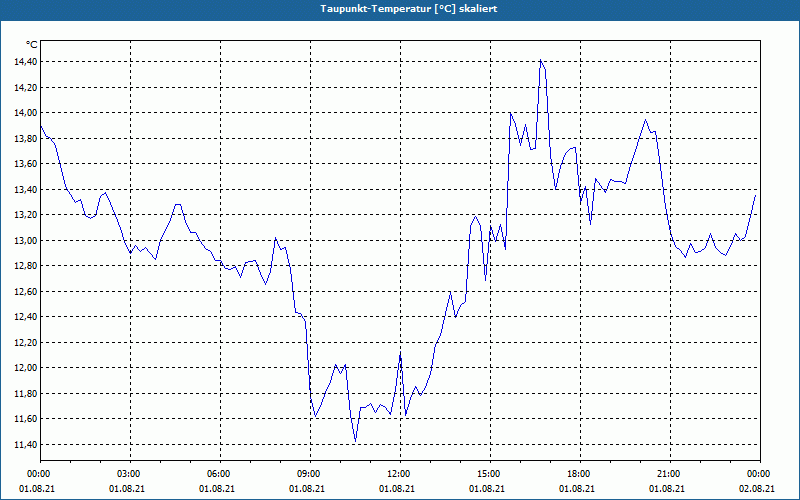This screenshot has width=800, height=500.
Task: Select the 14,00 y-axis label
Action: tap(26, 113)
